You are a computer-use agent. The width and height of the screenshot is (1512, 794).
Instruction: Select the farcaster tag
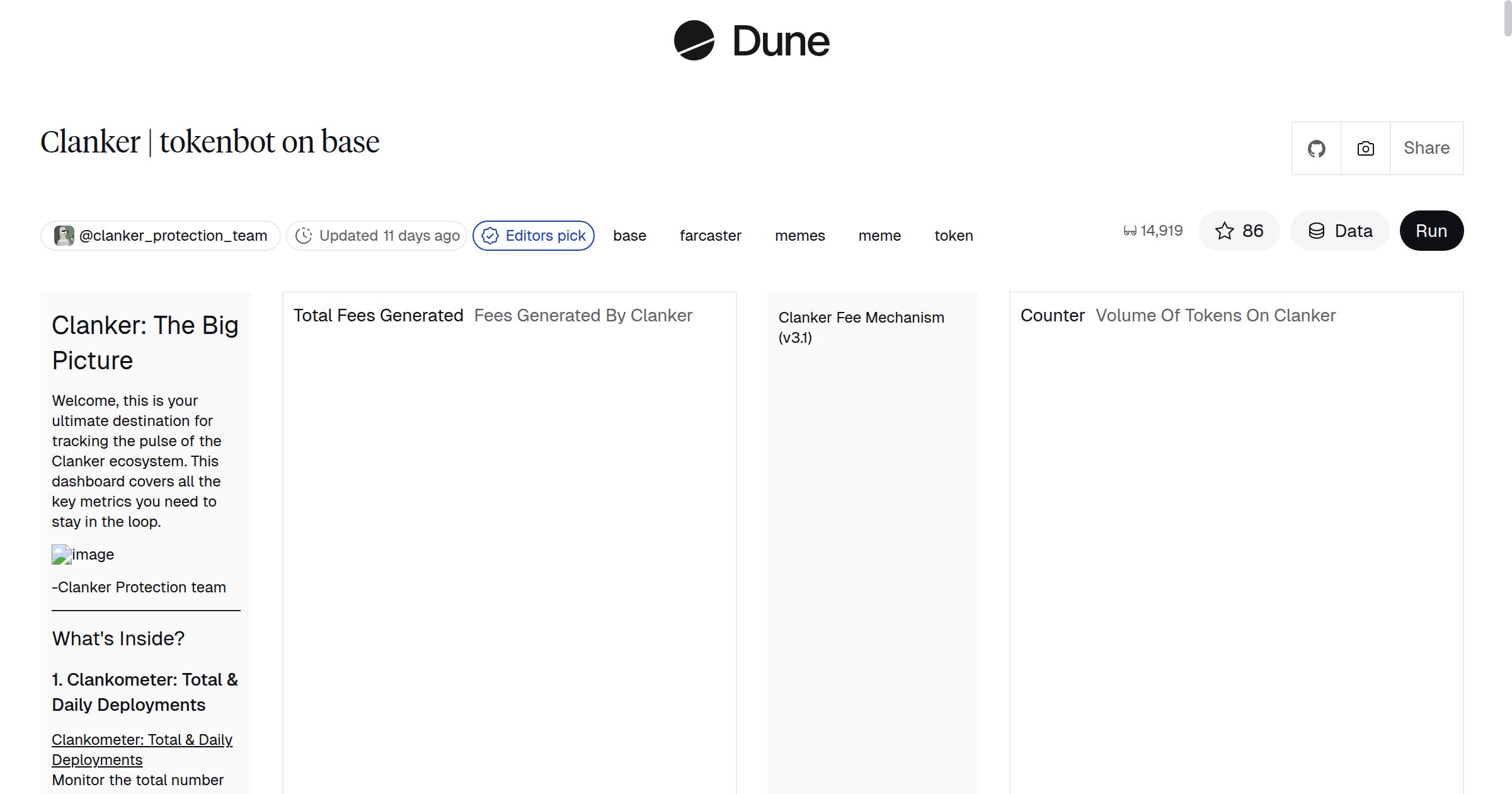coord(711,236)
